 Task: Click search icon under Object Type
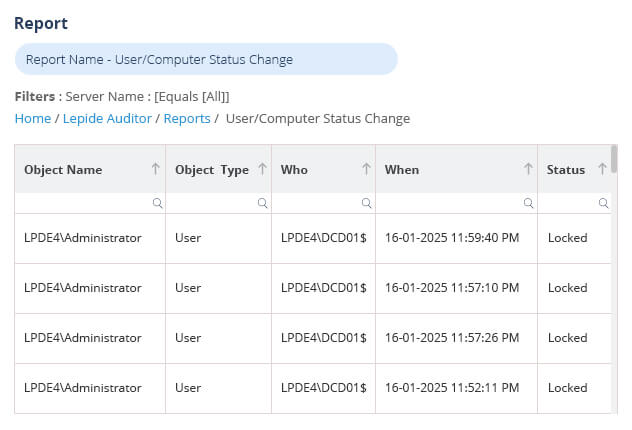coord(262,203)
